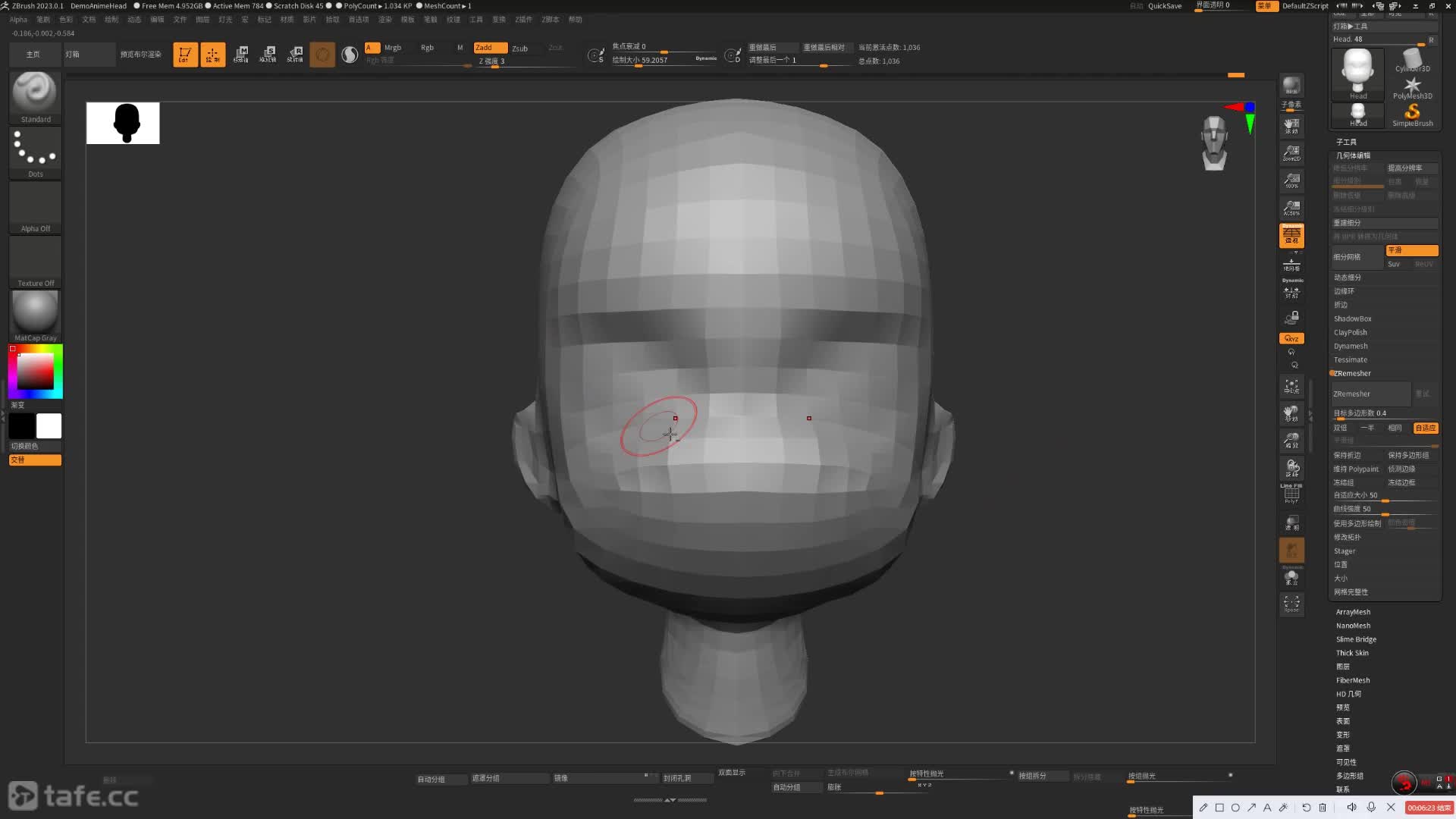Pick a hue in the color picker
Image resolution: width=1456 pixels, height=819 pixels.
(35, 372)
